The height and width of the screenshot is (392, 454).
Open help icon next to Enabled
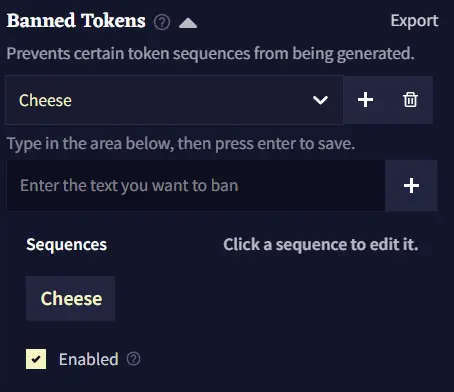(x=134, y=359)
